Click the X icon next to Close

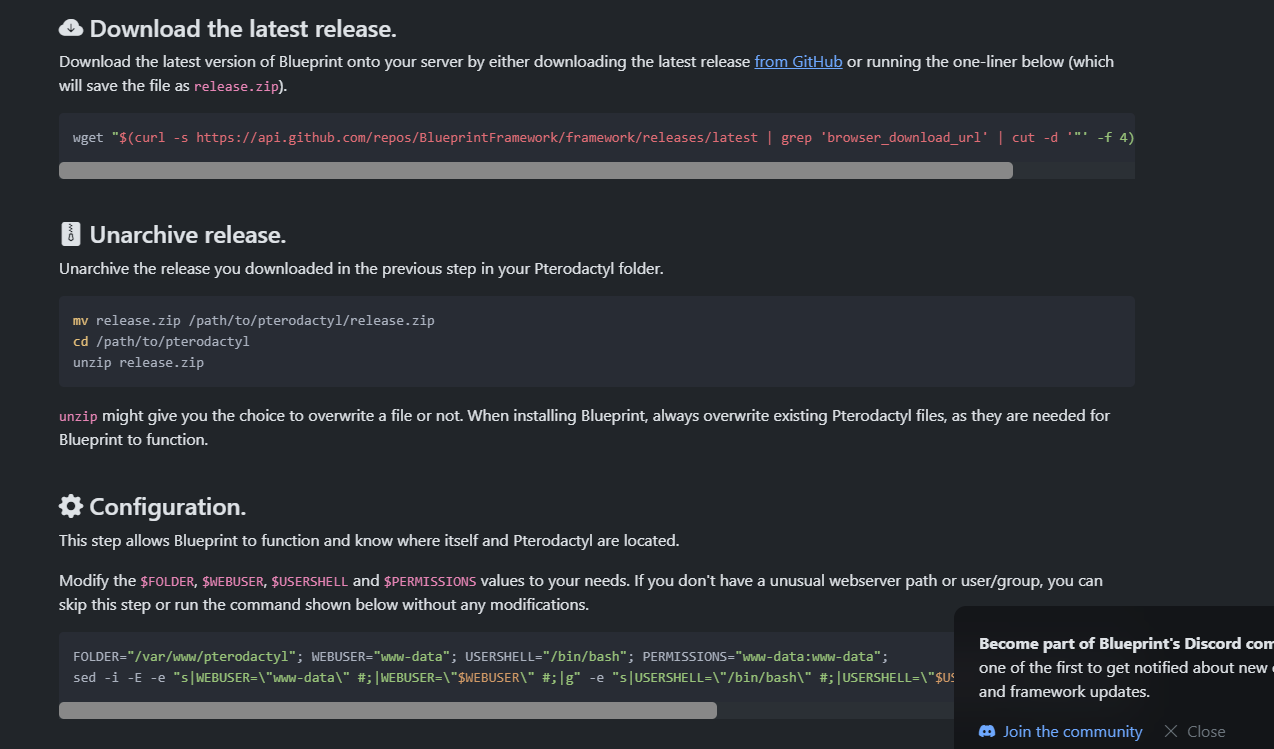tap(1171, 732)
